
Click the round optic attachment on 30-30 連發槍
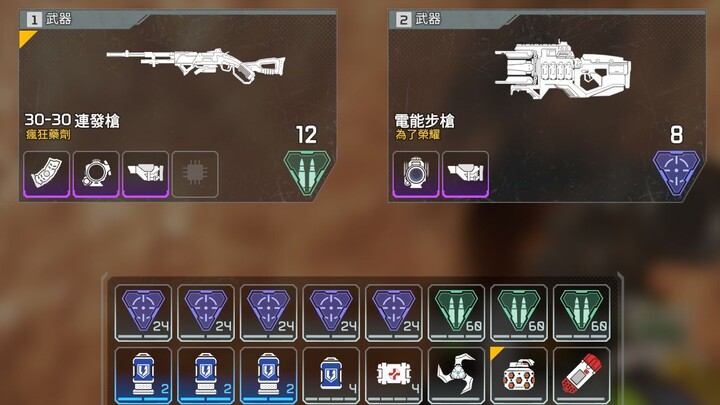pos(96,174)
